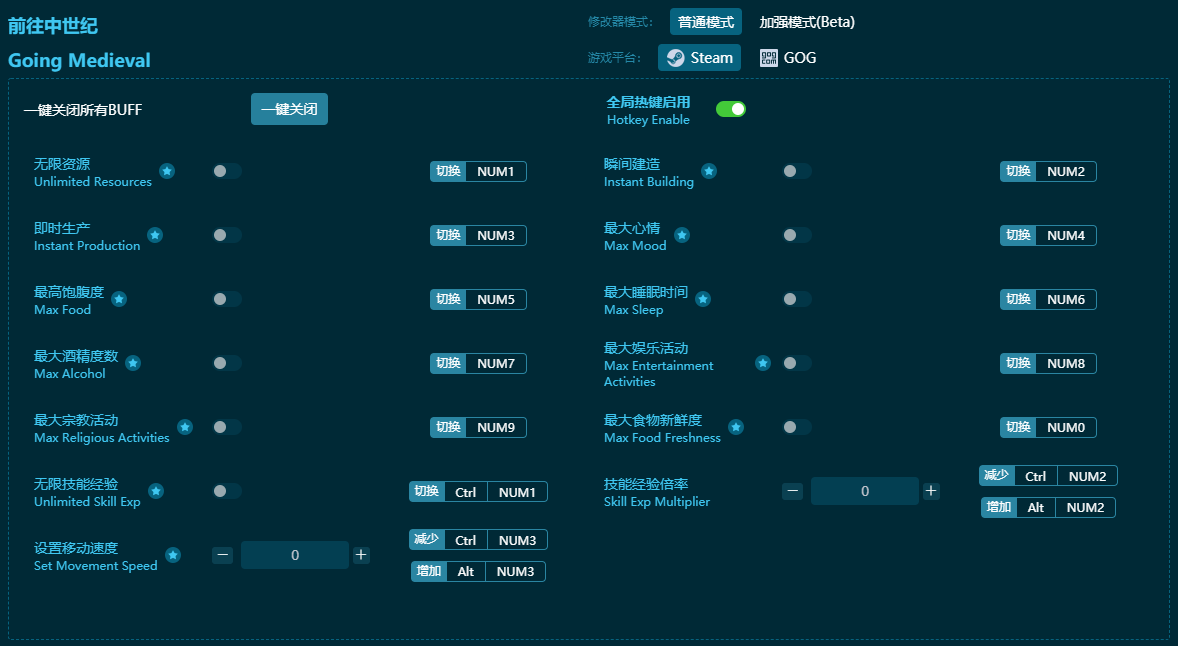Viewport: 1178px width, 646px height.
Task: Click 切换 hotkey button for NUM2
Action: 1018,171
